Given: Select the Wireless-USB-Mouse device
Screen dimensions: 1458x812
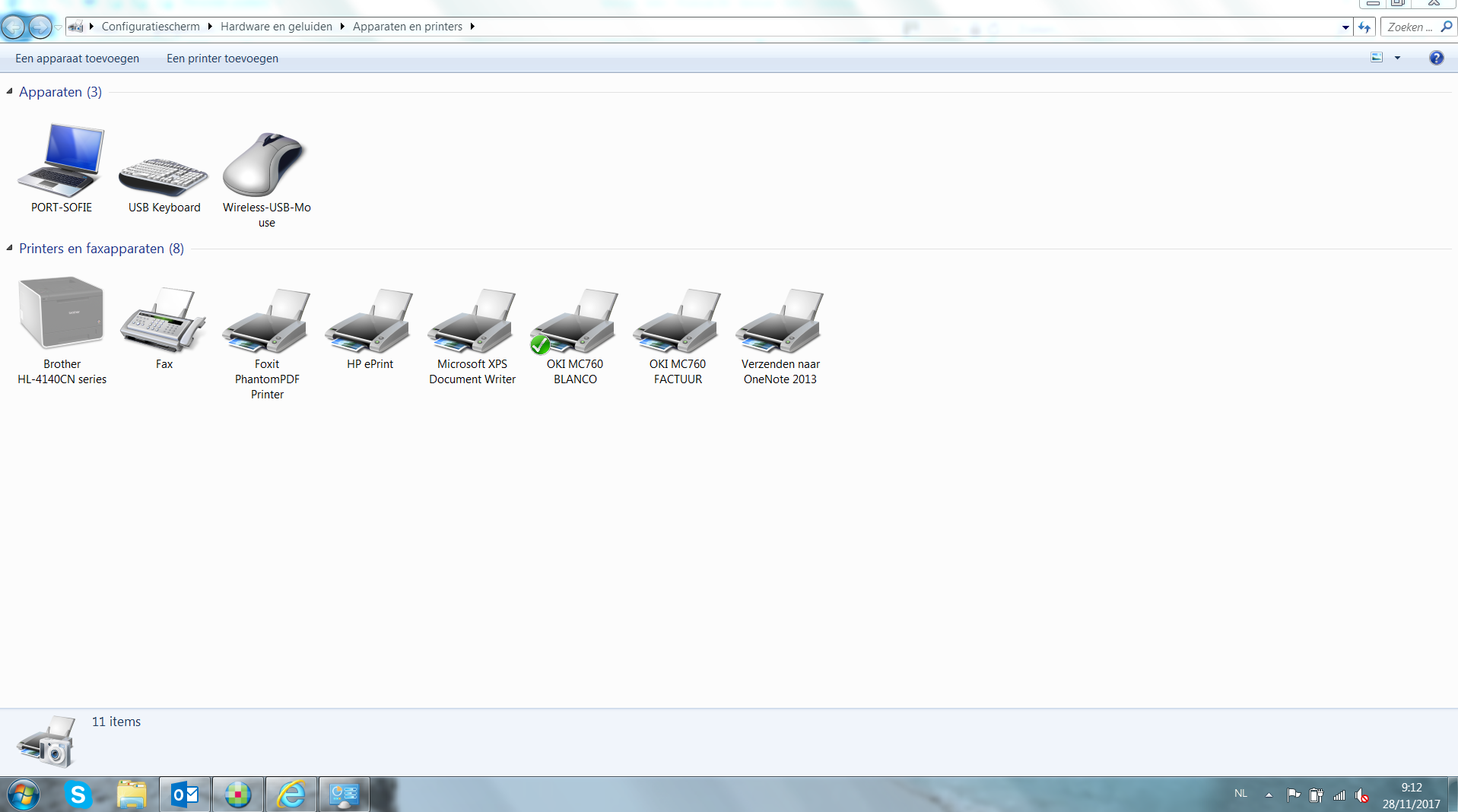Looking at the screenshot, I should coord(266,179).
